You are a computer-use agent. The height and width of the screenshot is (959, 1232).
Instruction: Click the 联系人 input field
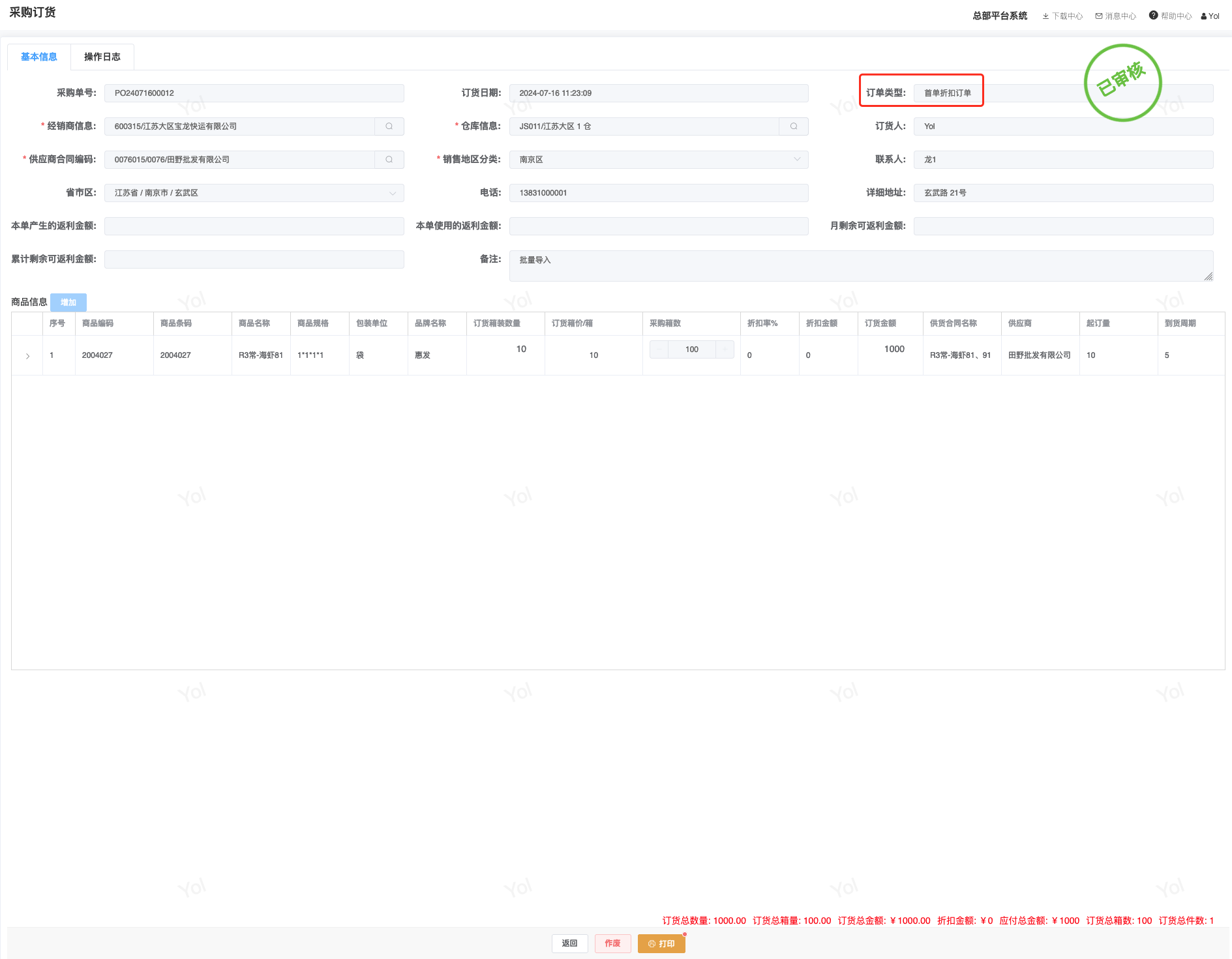tap(1064, 160)
